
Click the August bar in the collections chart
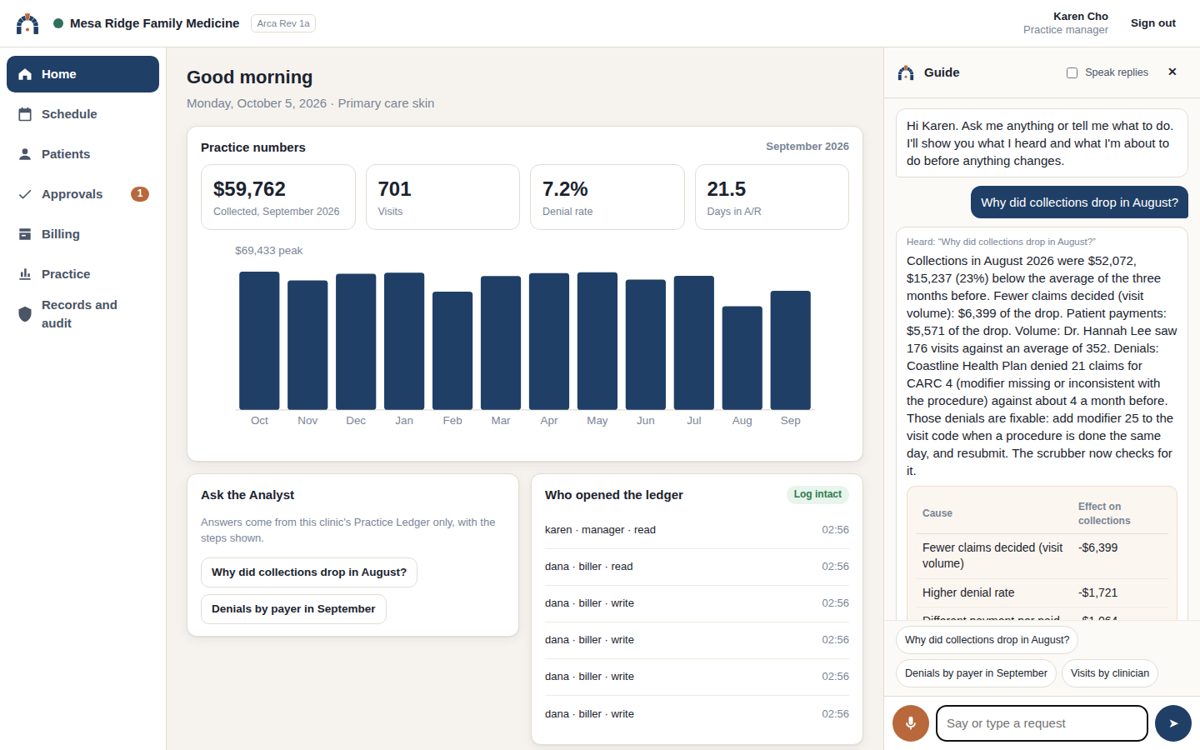(742, 358)
